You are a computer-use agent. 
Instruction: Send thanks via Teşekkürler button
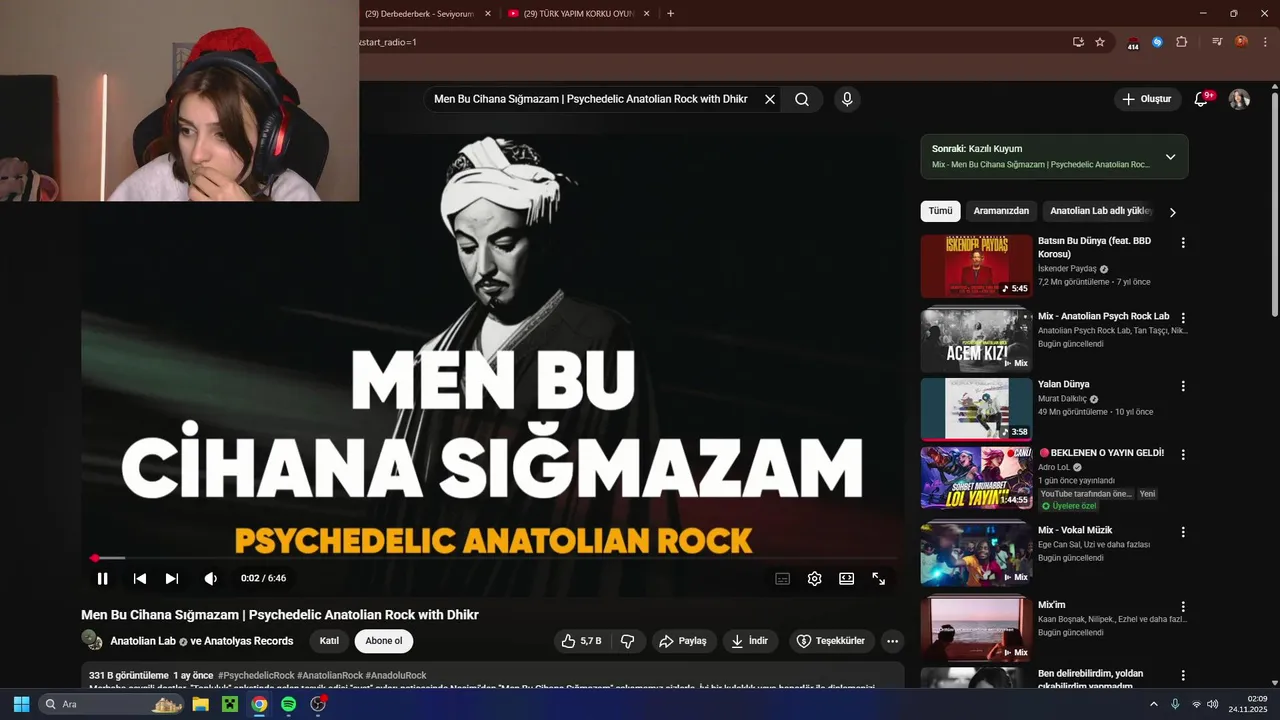[831, 641]
